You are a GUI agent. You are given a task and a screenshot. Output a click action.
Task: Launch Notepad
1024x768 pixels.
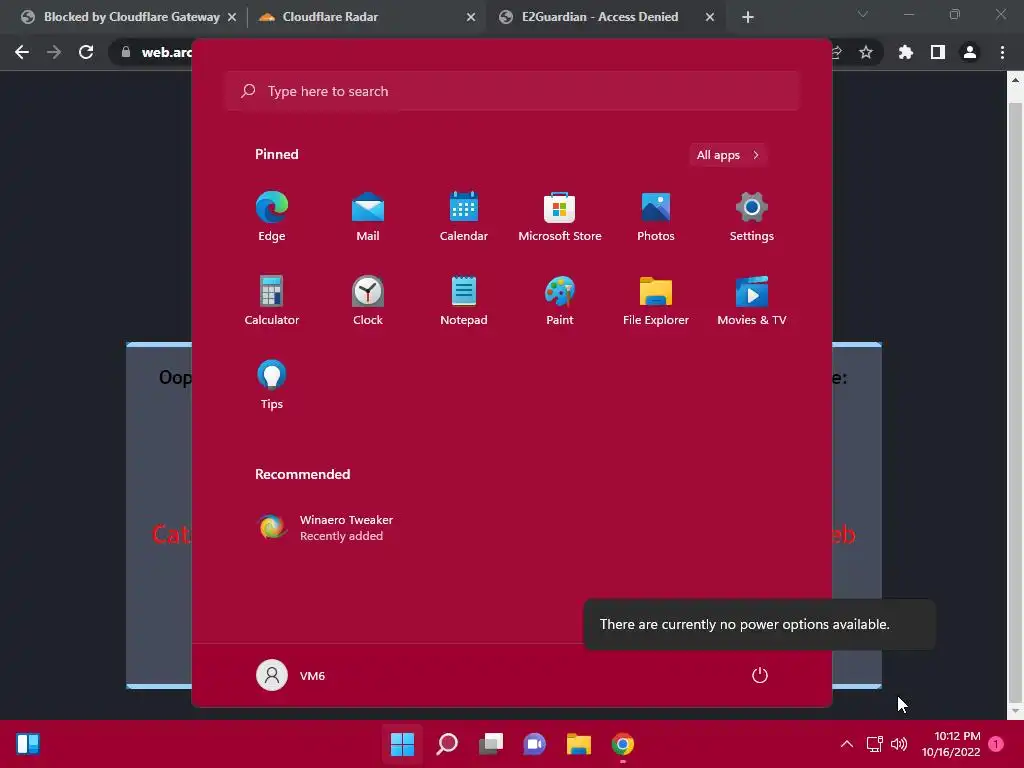(x=464, y=300)
